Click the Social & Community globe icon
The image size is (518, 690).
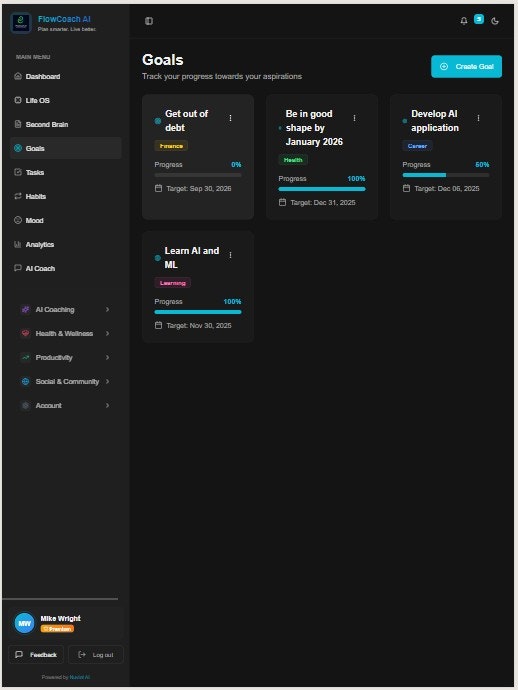pos(26,382)
